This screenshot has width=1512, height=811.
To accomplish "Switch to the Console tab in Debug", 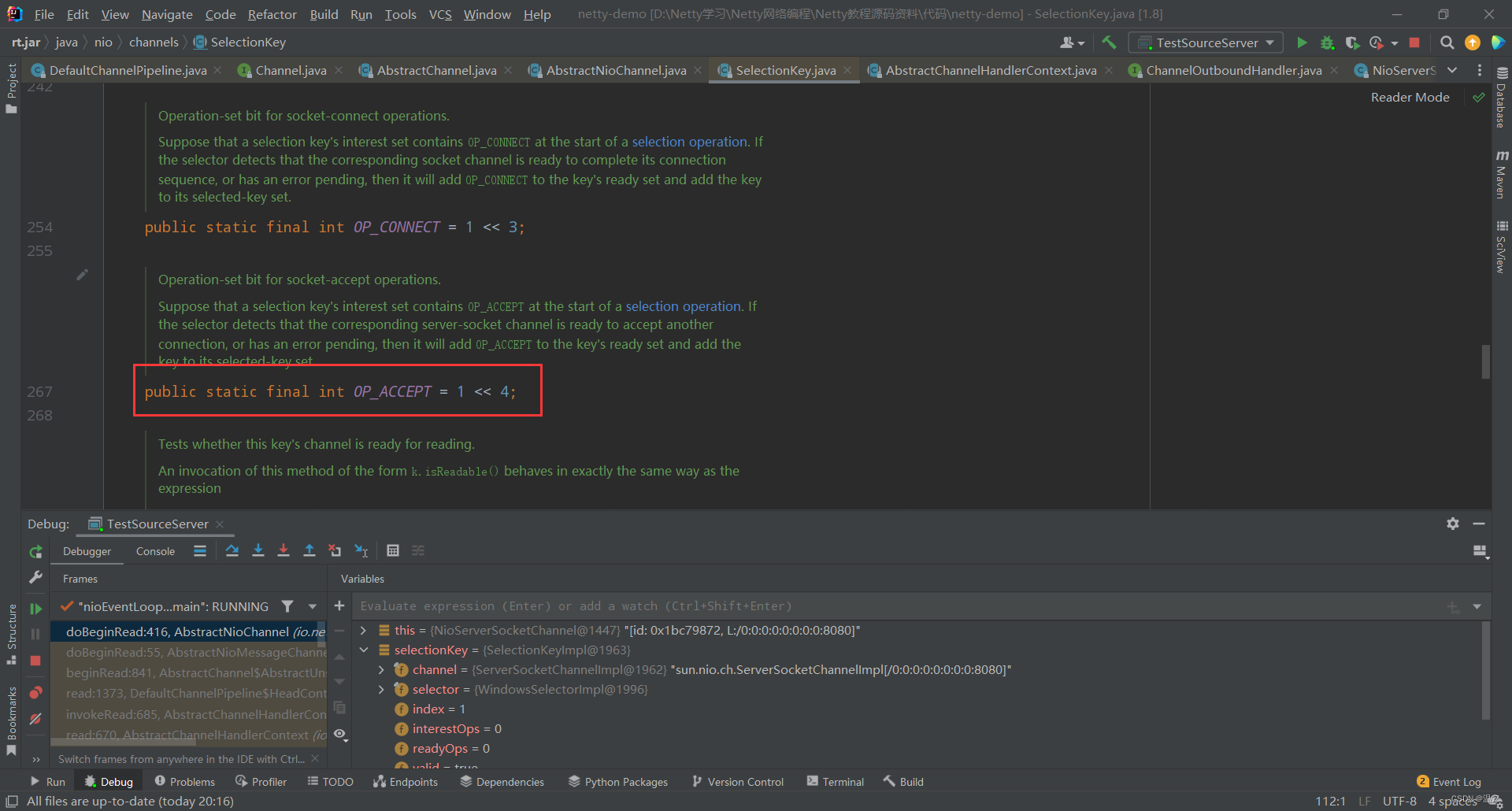I will [155, 551].
